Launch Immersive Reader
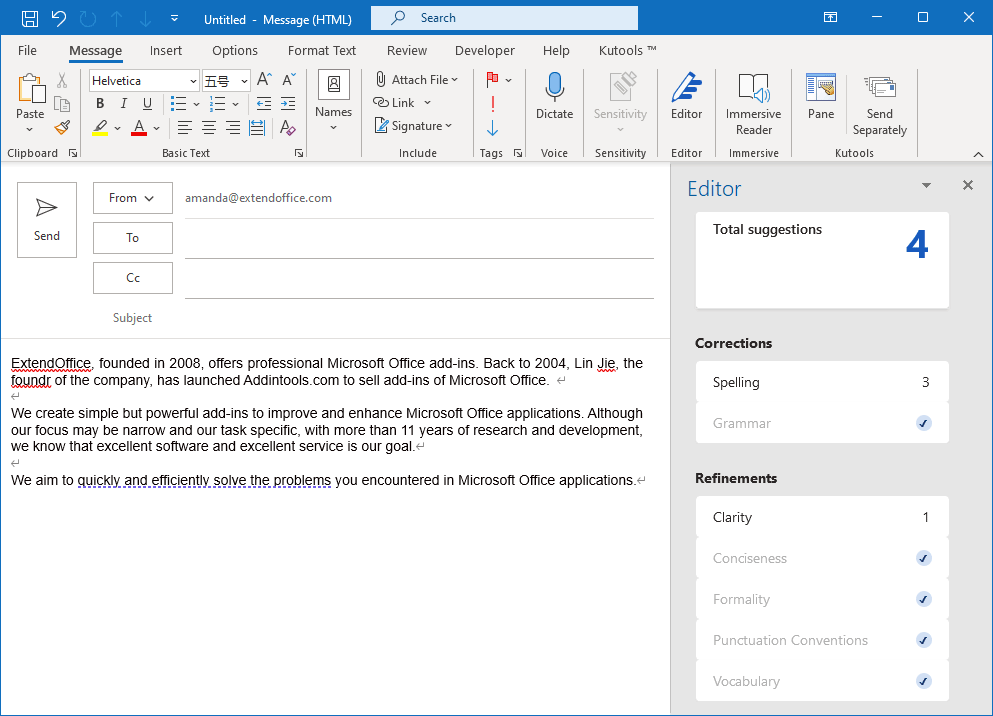 coord(754,104)
